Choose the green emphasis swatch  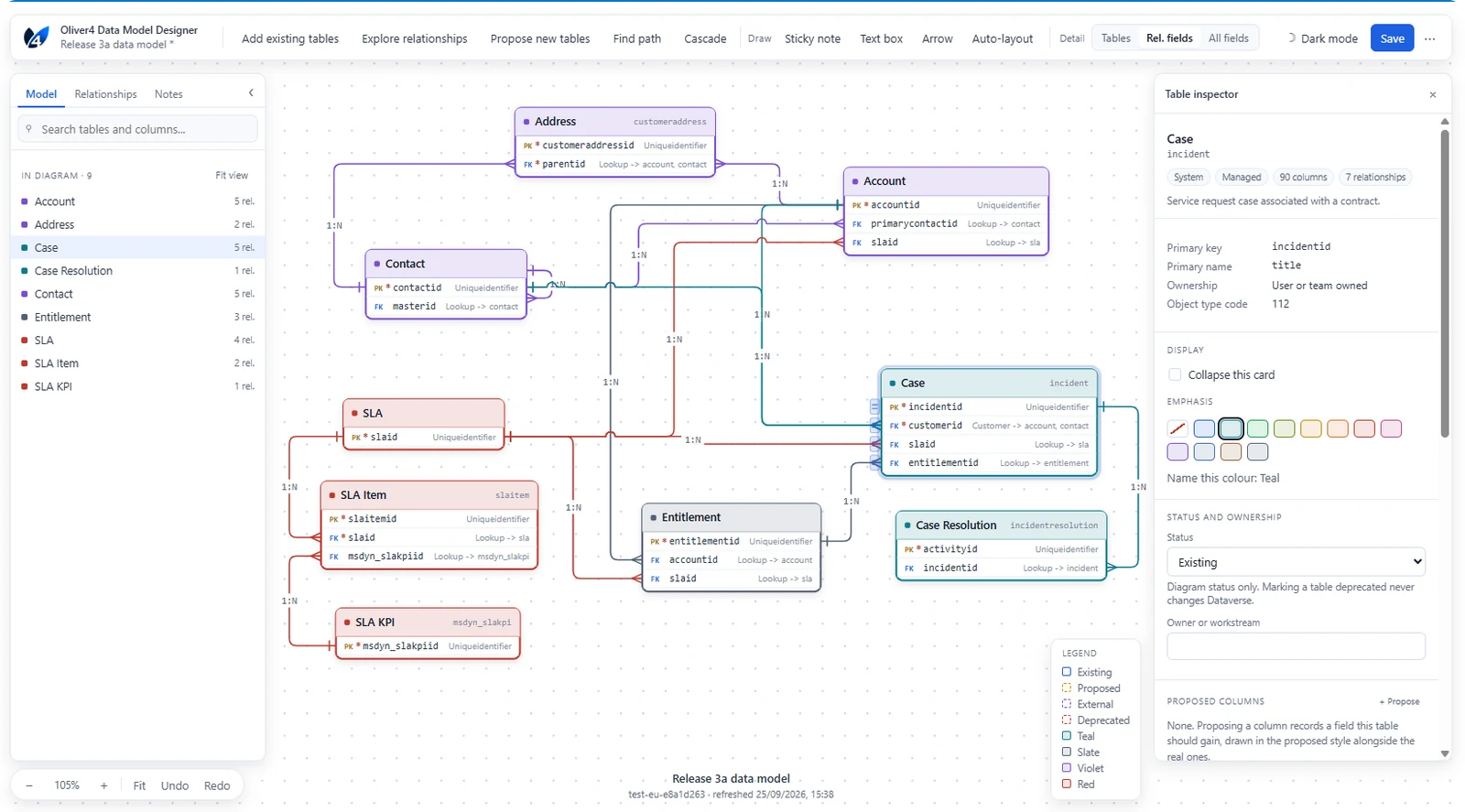point(1258,428)
